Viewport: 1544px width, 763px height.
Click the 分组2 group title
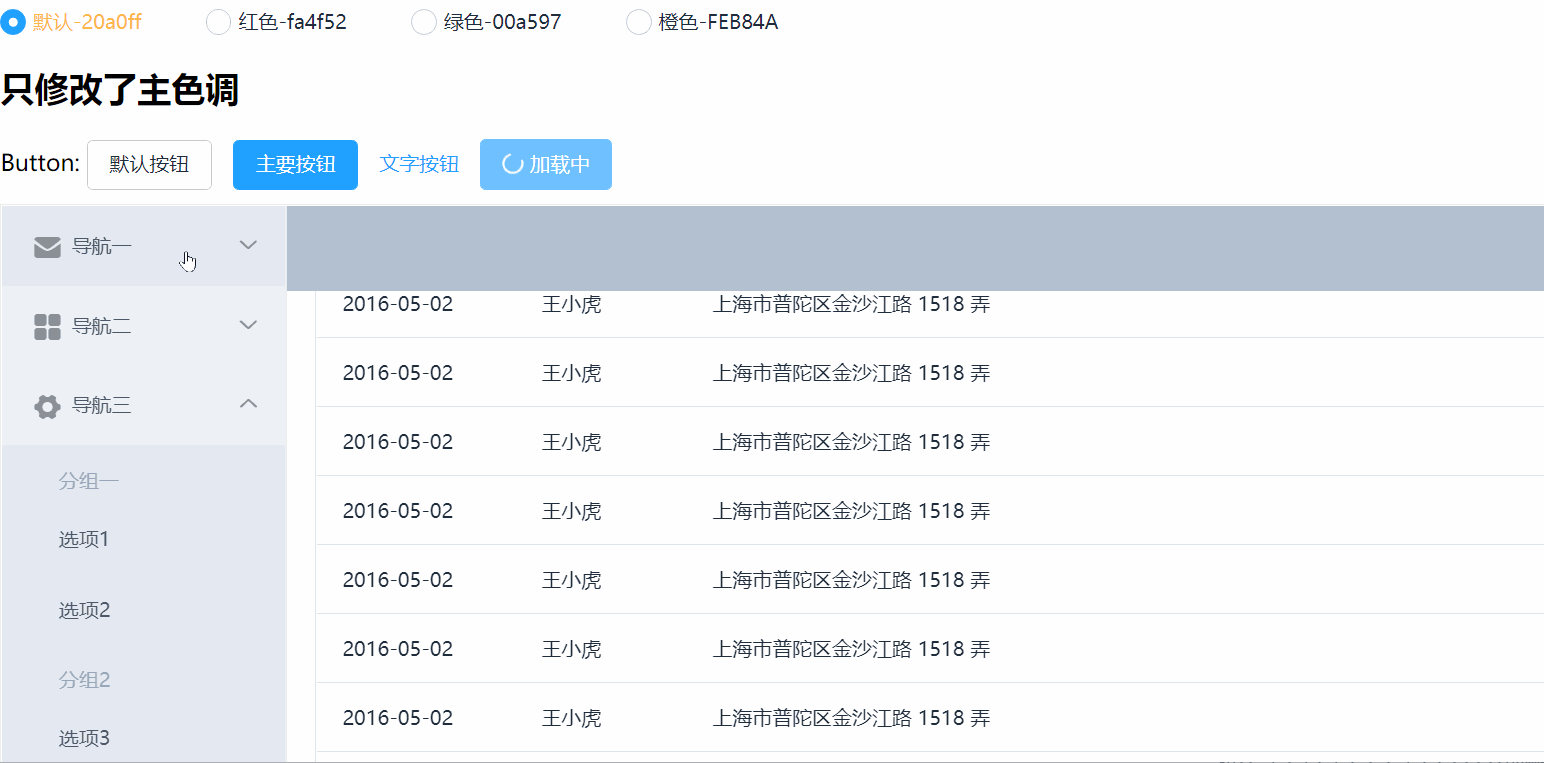coord(84,680)
